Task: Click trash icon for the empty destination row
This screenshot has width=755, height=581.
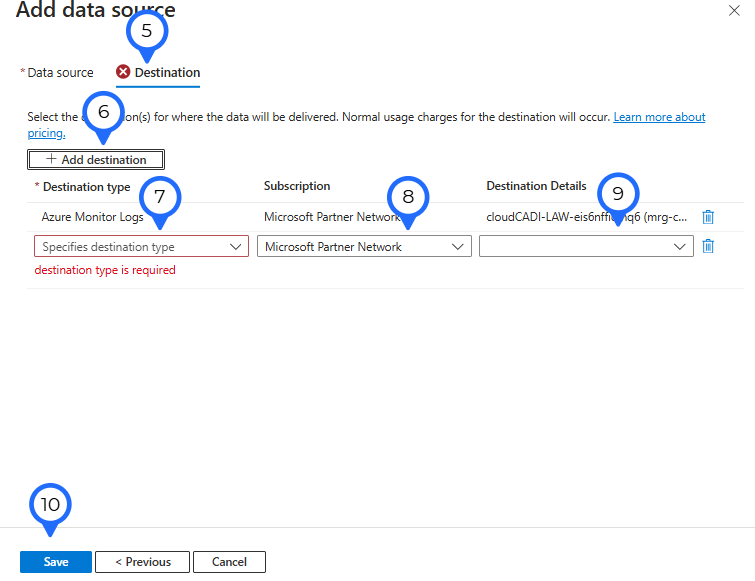Action: click(x=708, y=246)
